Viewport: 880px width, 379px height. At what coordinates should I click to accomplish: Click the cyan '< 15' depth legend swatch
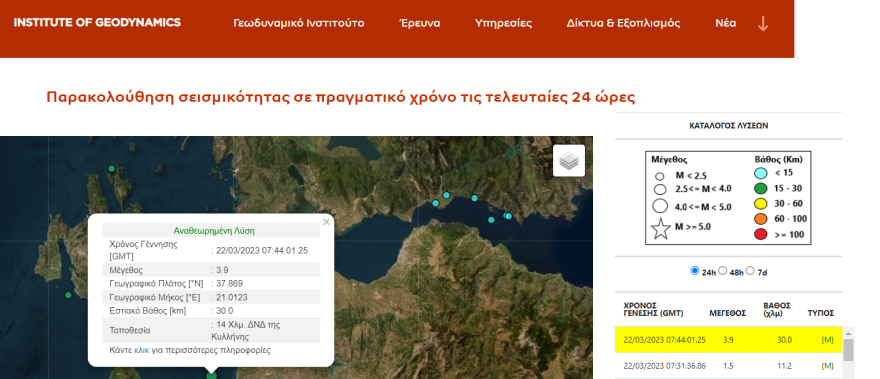[x=761, y=173]
